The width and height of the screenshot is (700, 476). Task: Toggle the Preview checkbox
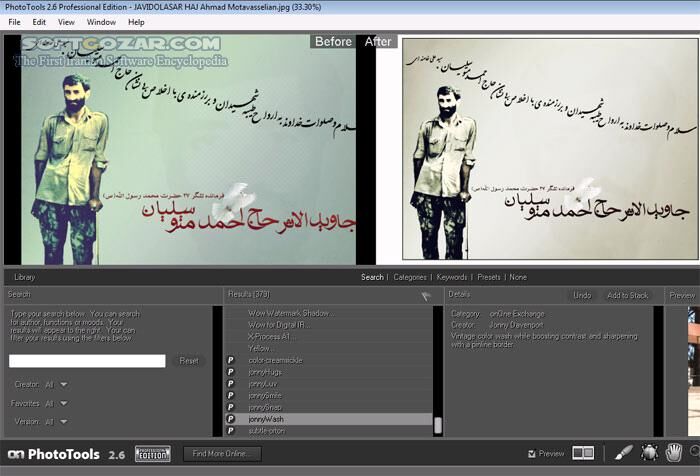(x=530, y=454)
